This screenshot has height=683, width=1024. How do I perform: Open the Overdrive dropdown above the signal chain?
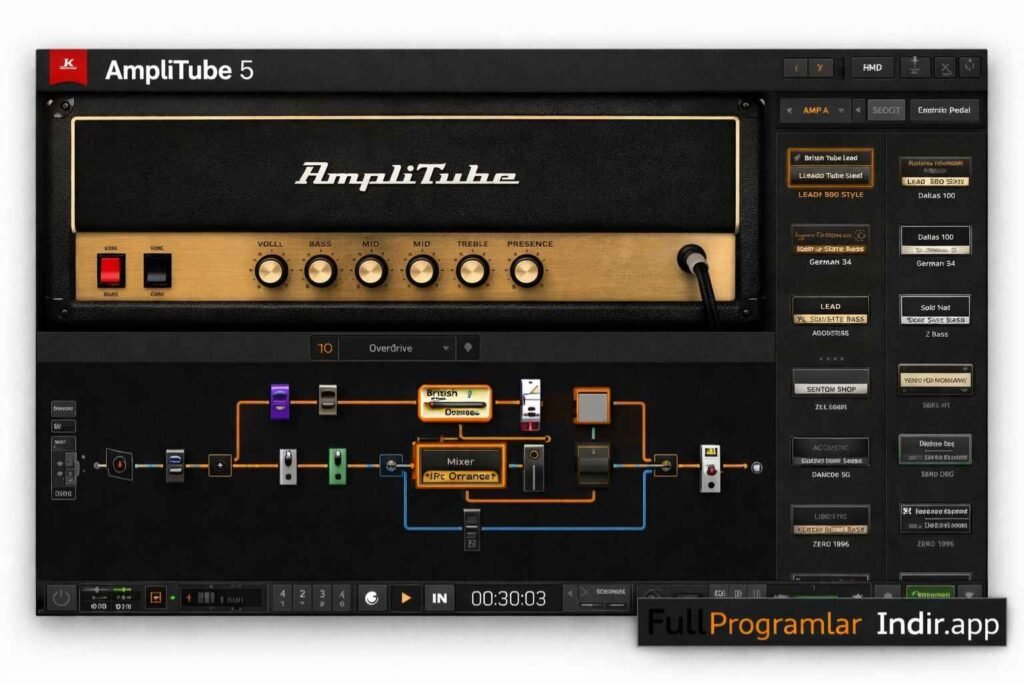[x=398, y=347]
